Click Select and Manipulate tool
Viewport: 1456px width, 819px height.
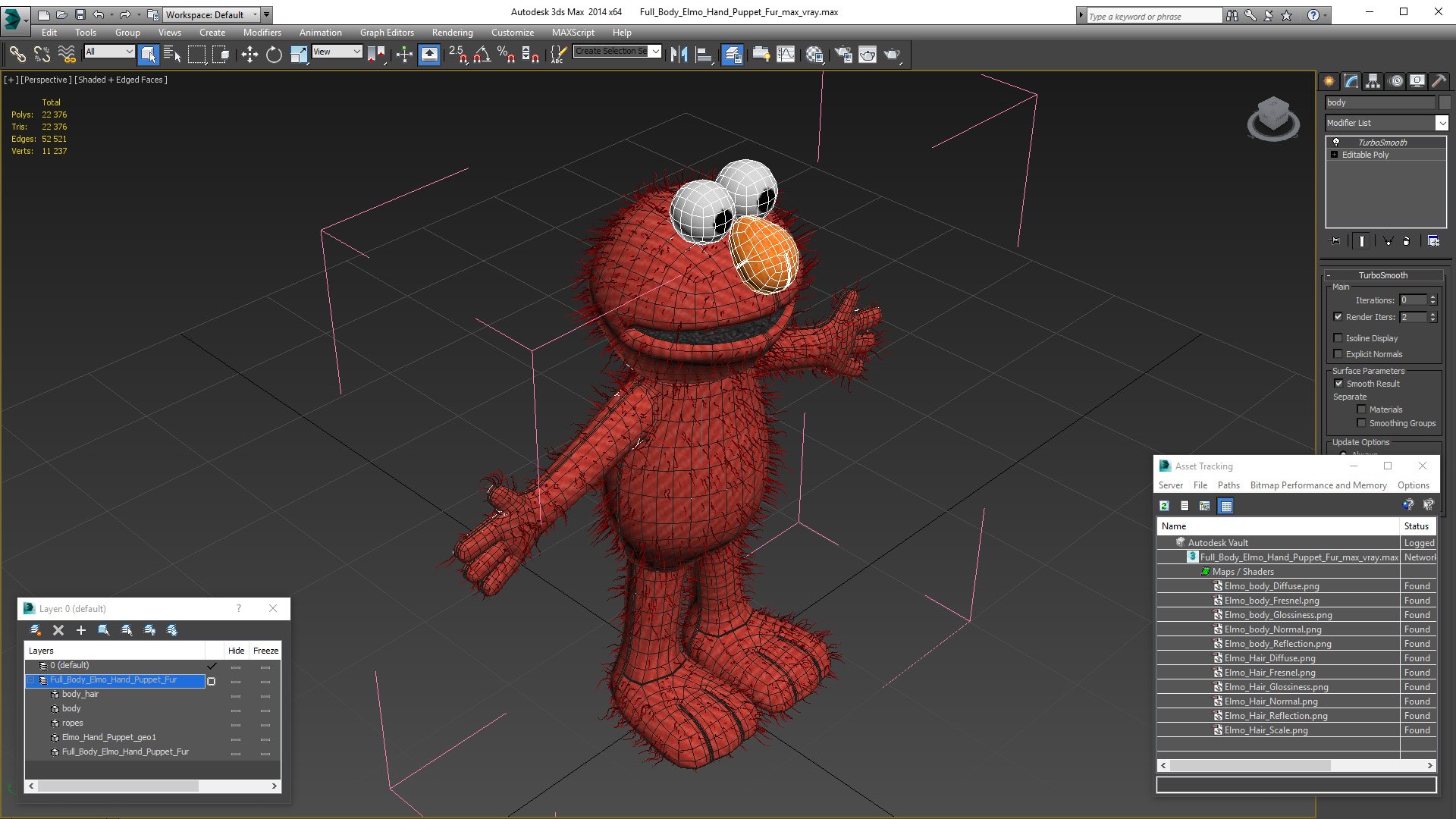coord(404,54)
